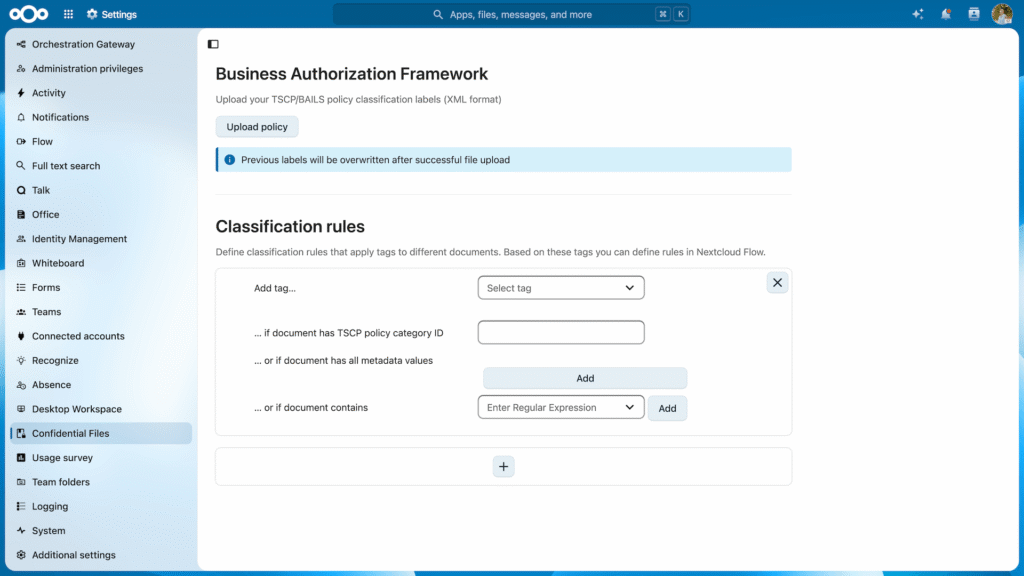The image size is (1024, 576).
Task: Go to Orchestration Gateway settings
Action: [101, 44]
